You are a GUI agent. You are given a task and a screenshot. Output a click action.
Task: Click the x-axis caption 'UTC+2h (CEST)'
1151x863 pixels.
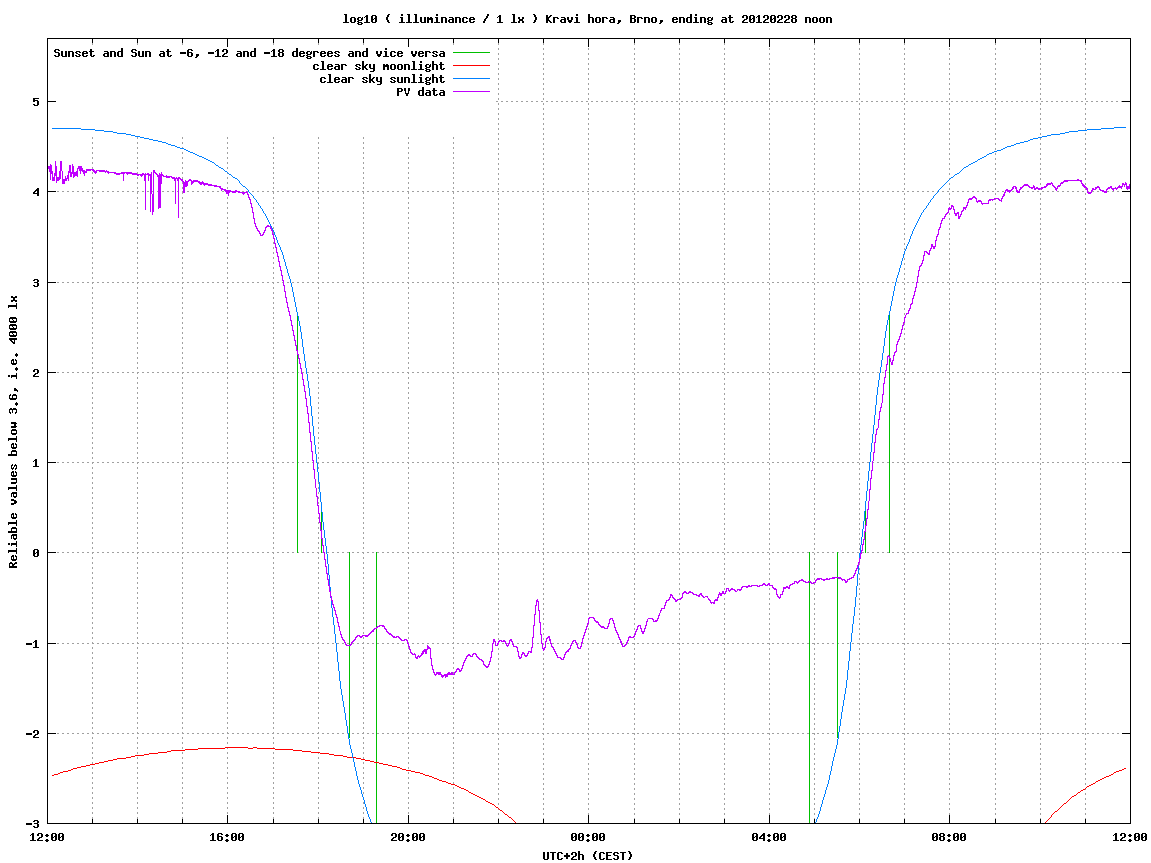[587, 856]
